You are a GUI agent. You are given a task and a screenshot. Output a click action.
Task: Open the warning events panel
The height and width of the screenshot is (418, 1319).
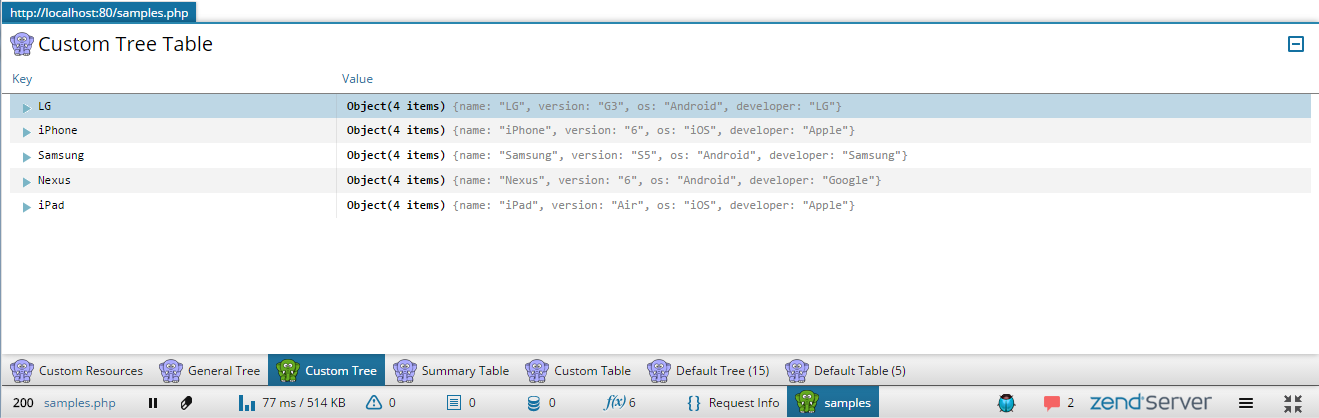(x=381, y=403)
